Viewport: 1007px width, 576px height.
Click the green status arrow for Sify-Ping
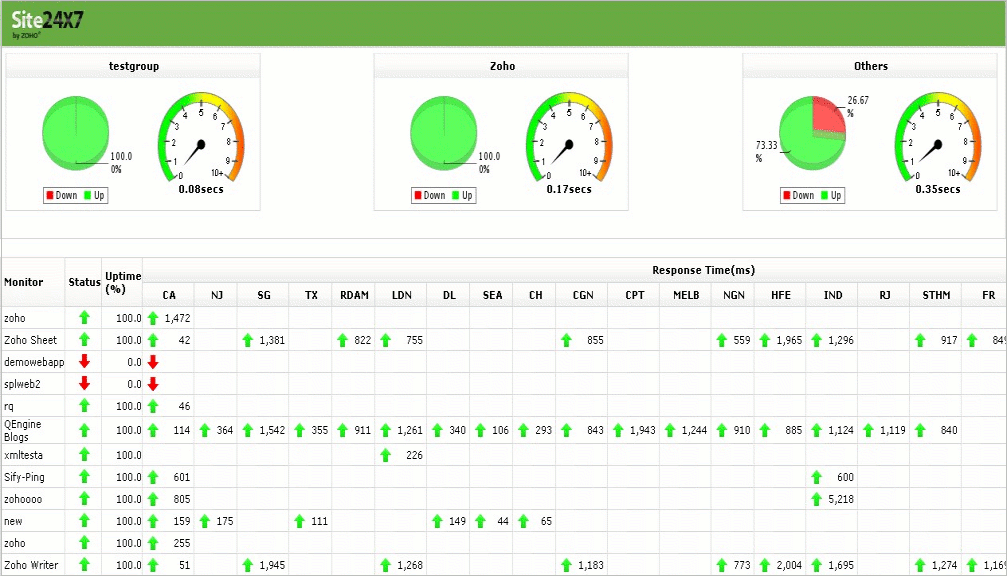point(84,476)
